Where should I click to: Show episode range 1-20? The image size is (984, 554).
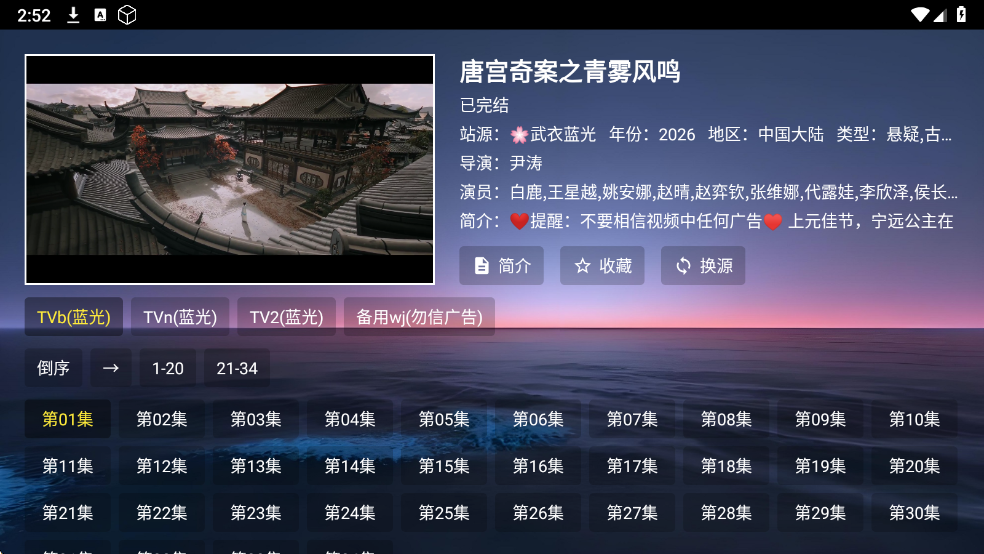pyautogui.click(x=168, y=368)
